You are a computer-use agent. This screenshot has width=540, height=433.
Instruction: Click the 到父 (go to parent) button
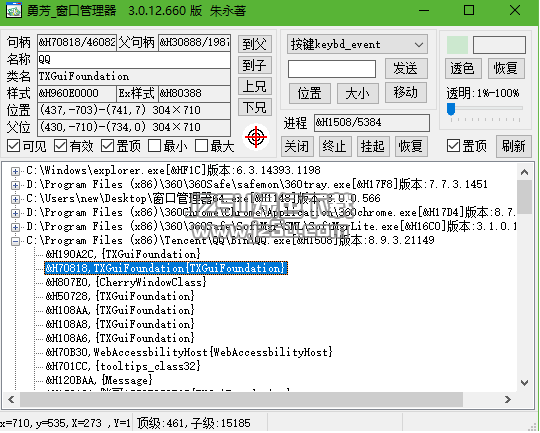pyautogui.click(x=255, y=44)
